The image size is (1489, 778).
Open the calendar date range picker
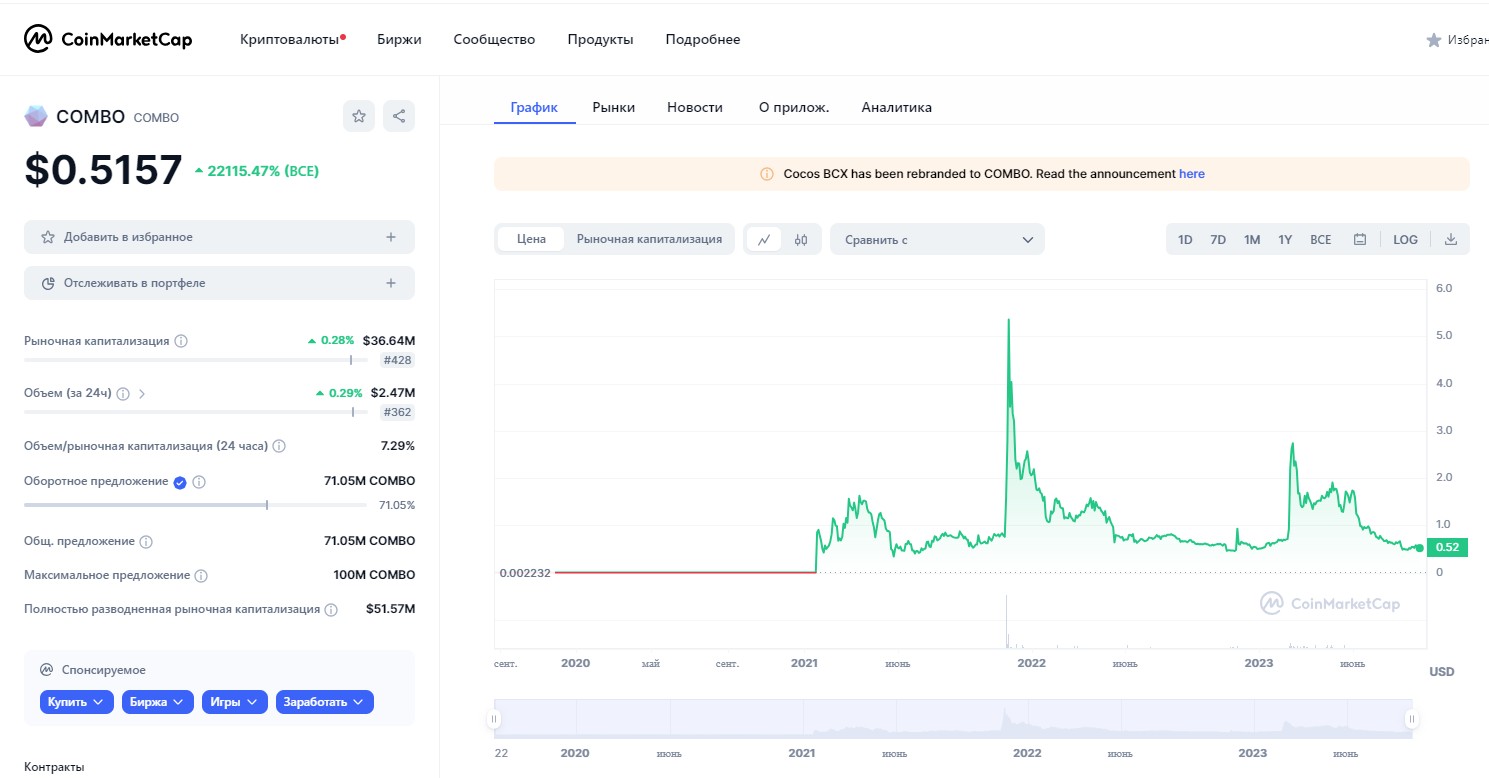(1360, 240)
